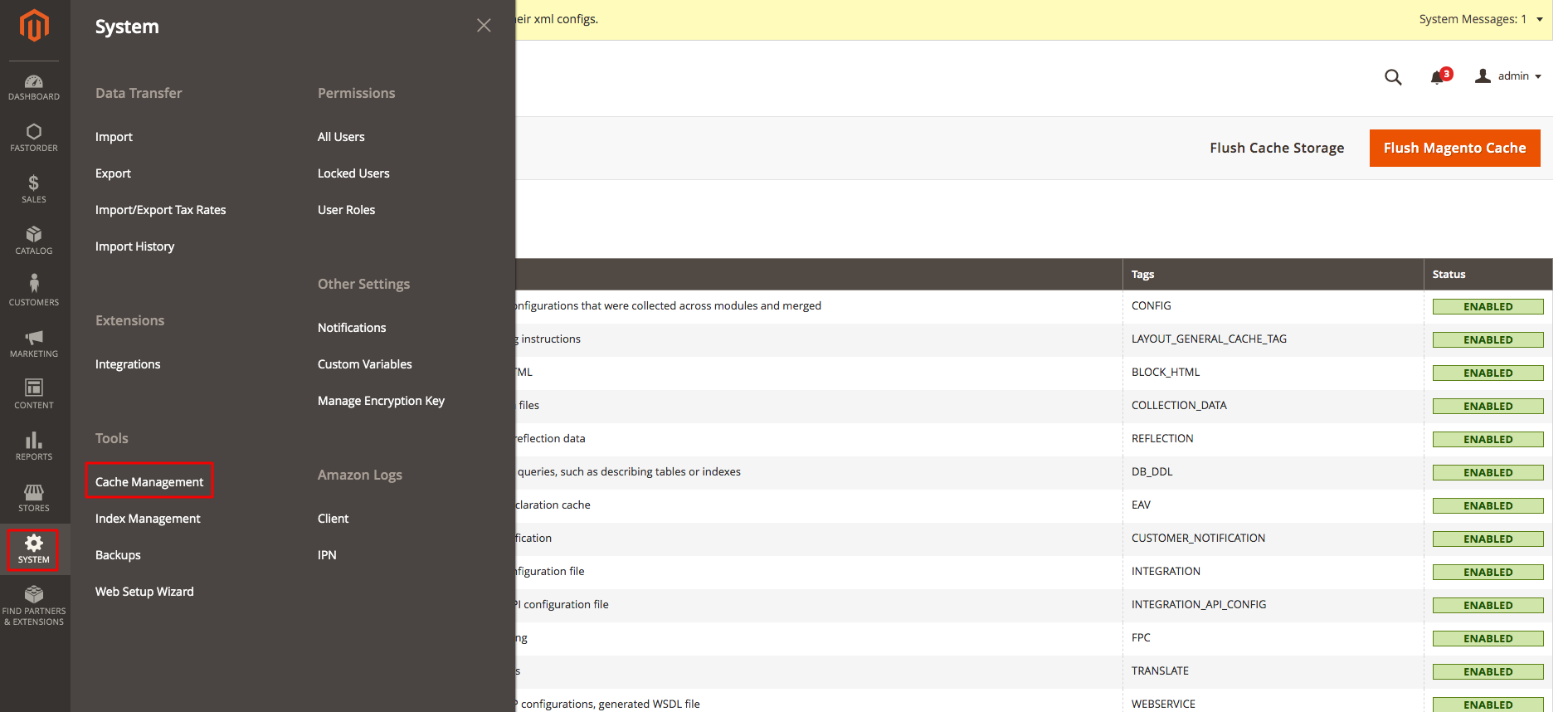Screen dimensions: 1568x712
Task: Open the Dashboard sidebar icon
Action: [34, 87]
